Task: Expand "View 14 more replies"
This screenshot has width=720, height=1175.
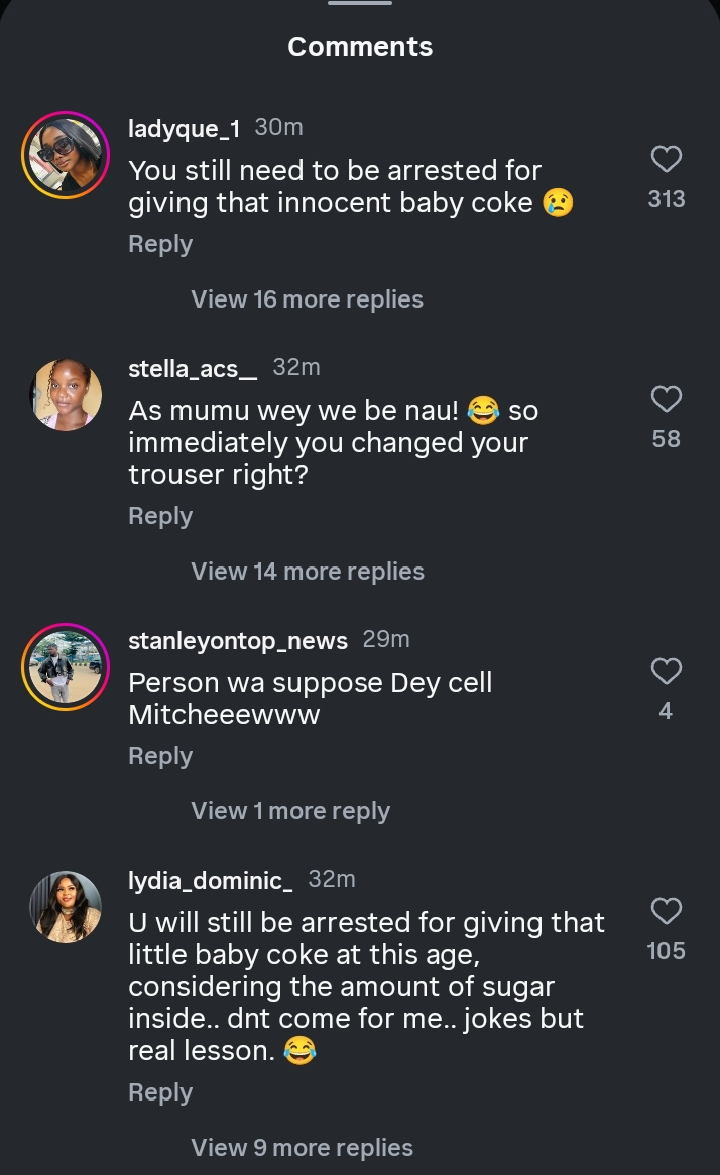Action: (307, 572)
